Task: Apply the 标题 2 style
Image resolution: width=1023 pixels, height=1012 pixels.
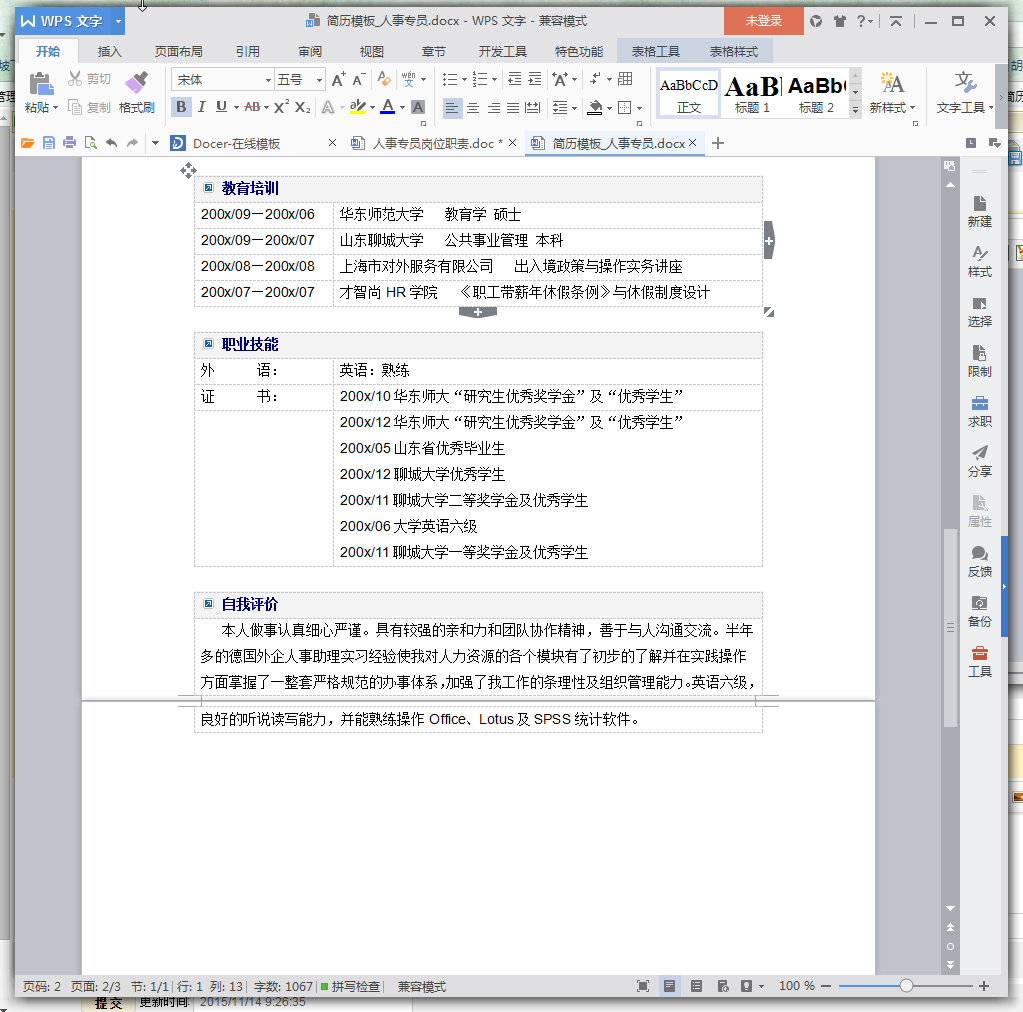Action: (x=816, y=93)
